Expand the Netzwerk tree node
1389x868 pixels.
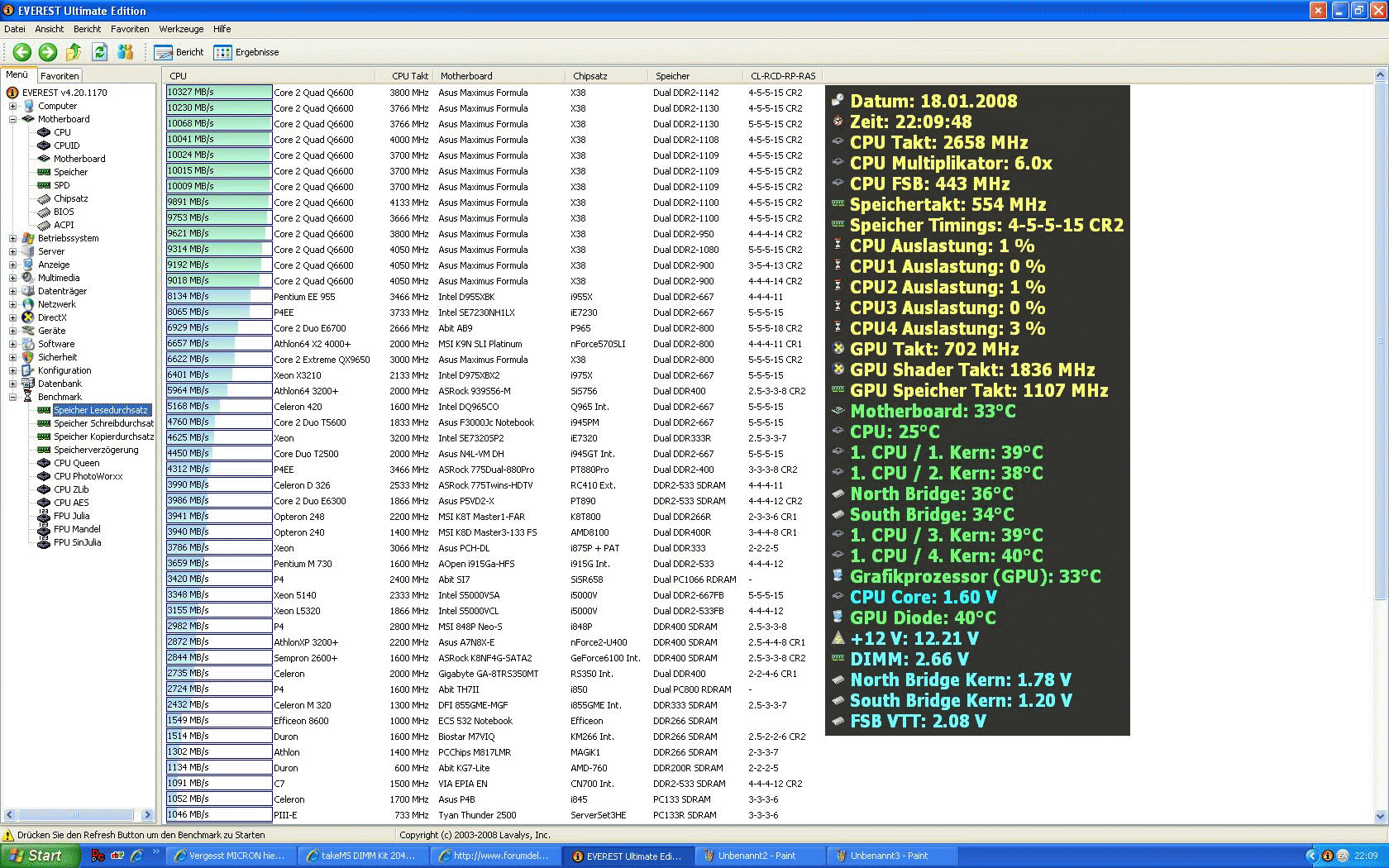(x=12, y=304)
